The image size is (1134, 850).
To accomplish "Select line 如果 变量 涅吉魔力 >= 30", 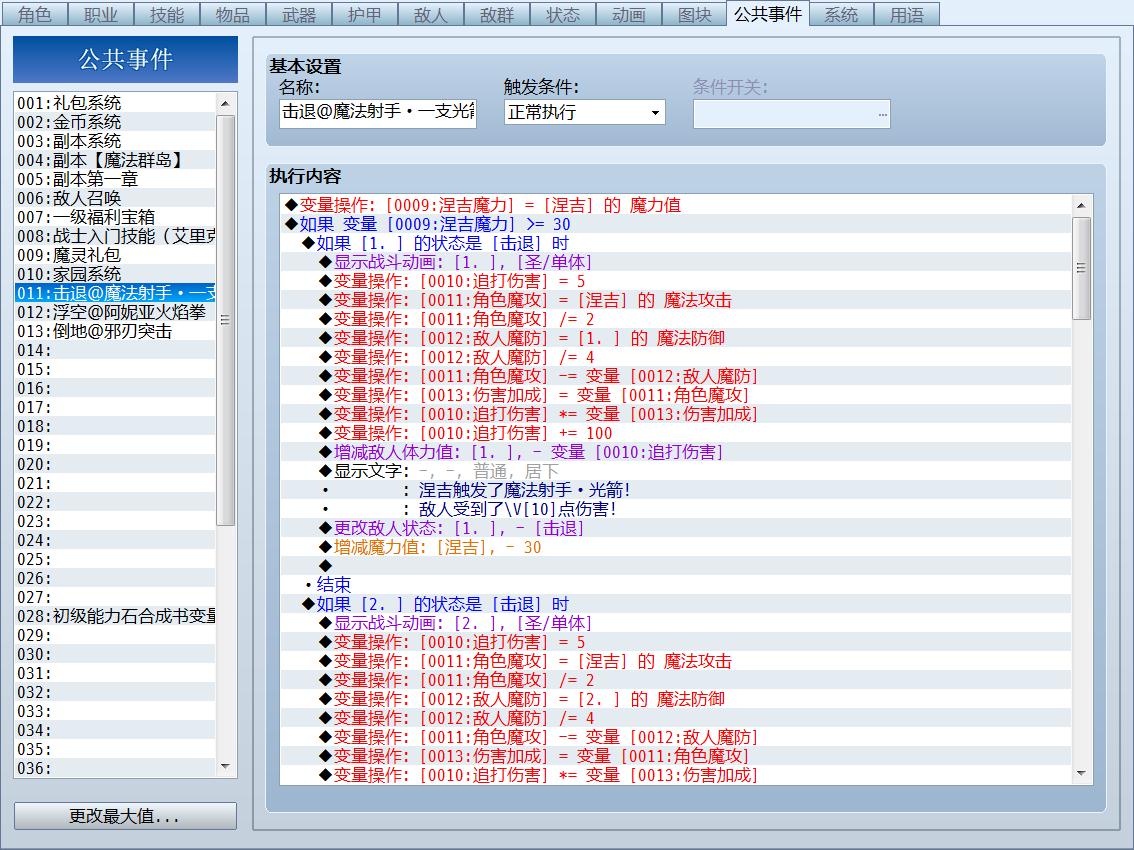I will [676, 224].
